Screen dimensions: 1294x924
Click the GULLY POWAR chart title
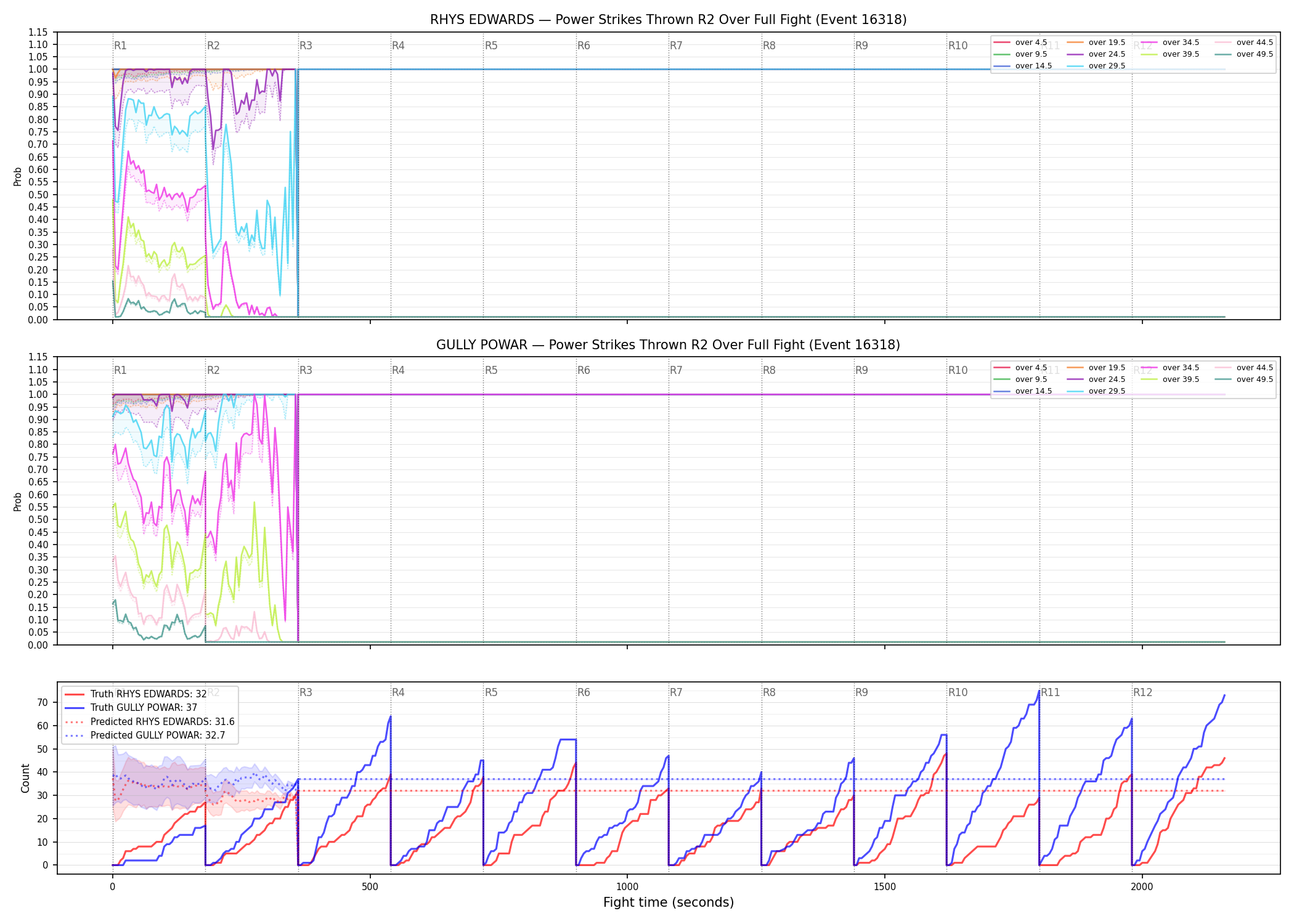(668, 345)
